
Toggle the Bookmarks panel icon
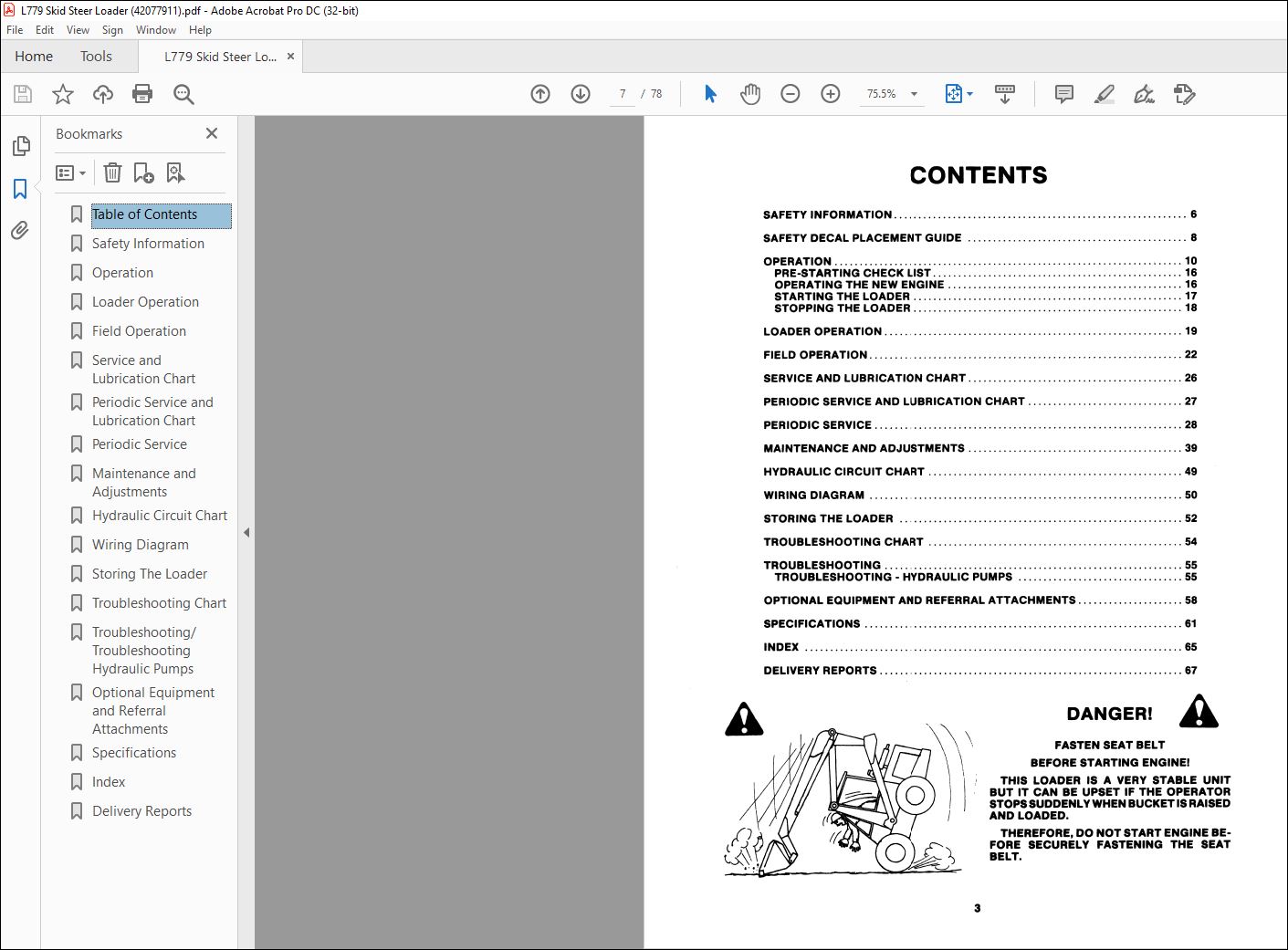click(x=20, y=189)
